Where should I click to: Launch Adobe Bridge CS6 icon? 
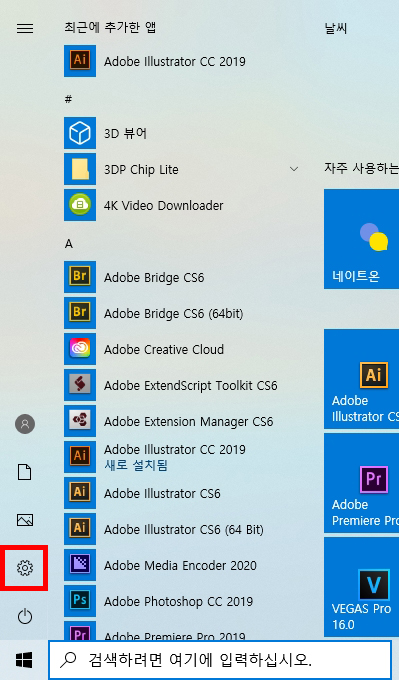80,277
